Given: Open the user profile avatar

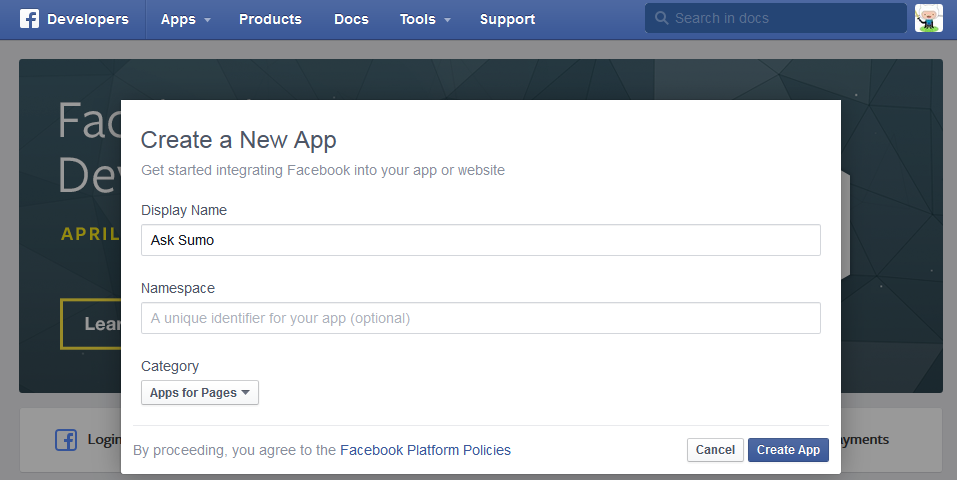Looking at the screenshot, I should tap(928, 18).
